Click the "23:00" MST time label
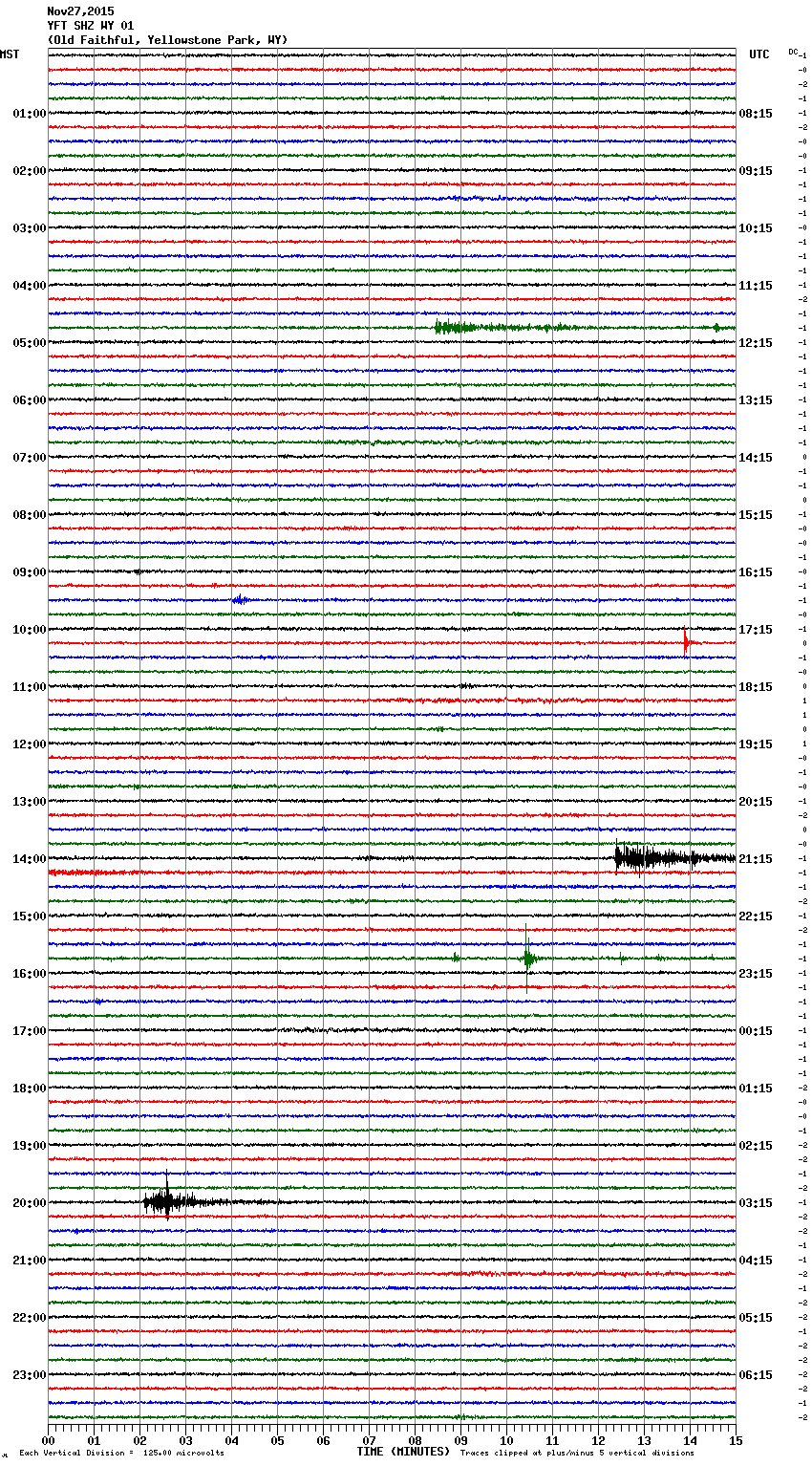 pyautogui.click(x=30, y=1375)
